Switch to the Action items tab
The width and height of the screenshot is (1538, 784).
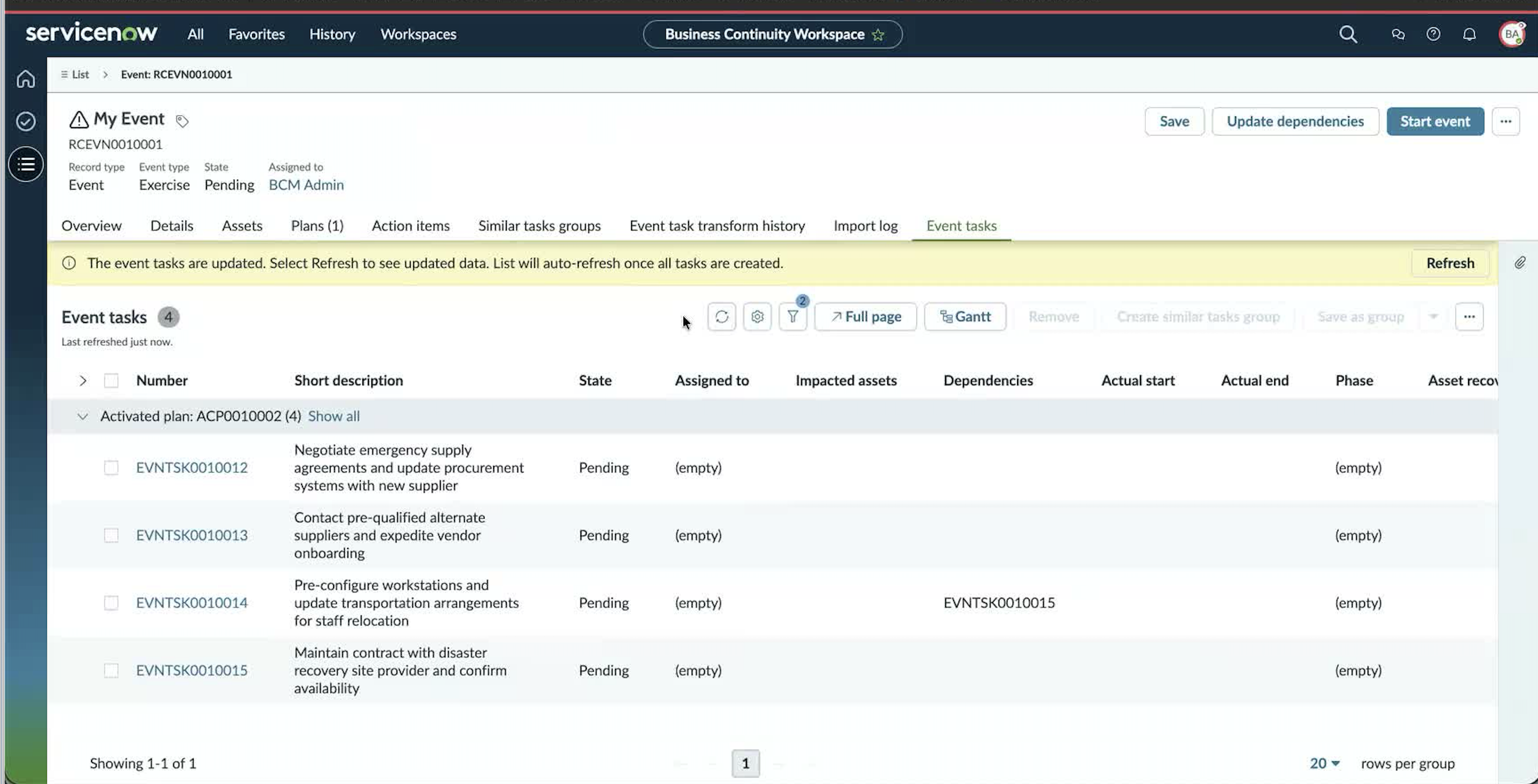click(411, 226)
